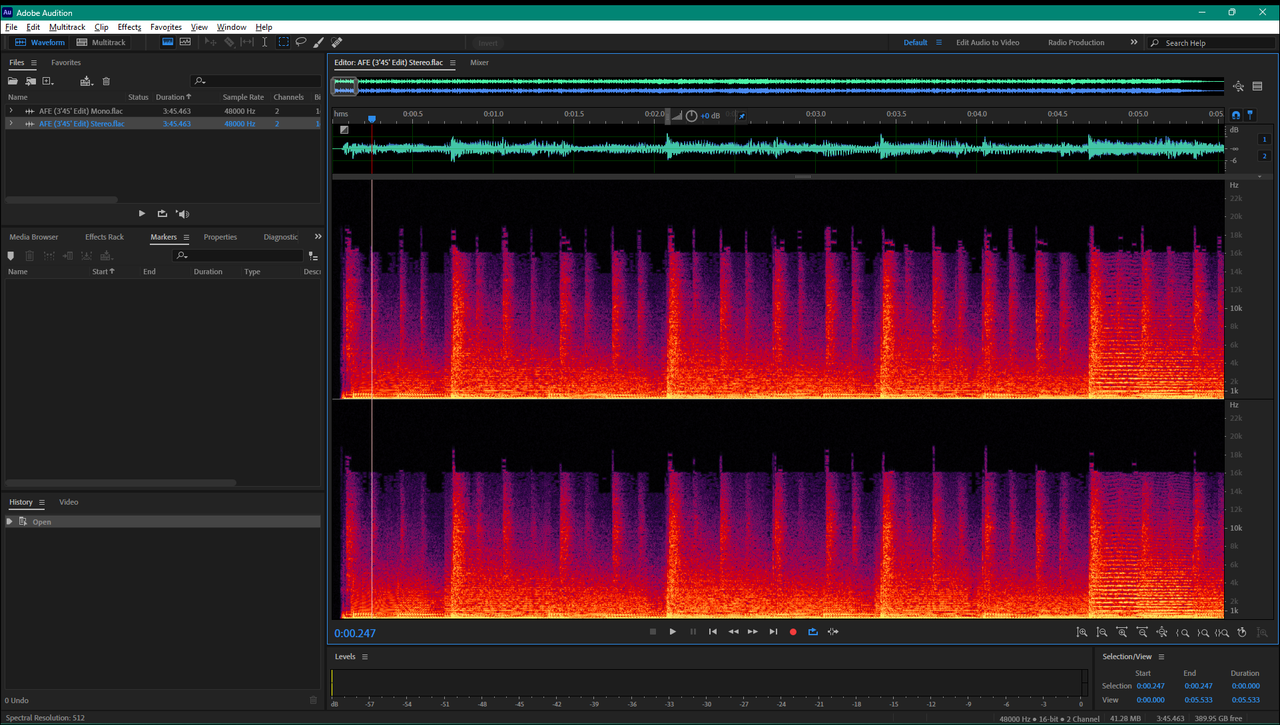This screenshot has width=1280, height=725.
Task: Open Files panel menu
Action: tap(32, 63)
